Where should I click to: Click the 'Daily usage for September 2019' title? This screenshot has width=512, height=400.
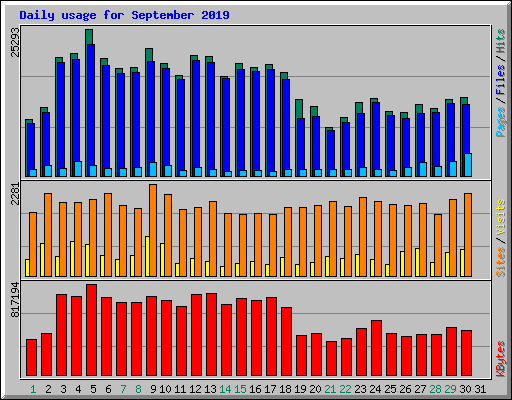(124, 15)
